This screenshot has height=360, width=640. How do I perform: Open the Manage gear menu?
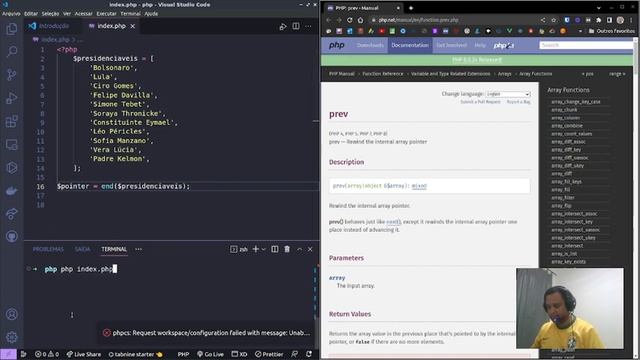12,337
